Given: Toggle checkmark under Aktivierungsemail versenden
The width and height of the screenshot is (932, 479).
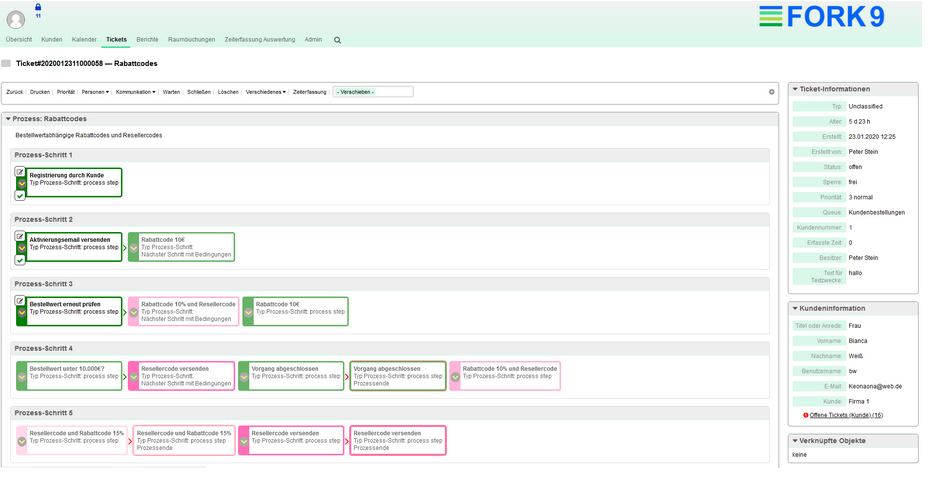Looking at the screenshot, I should click(x=20, y=259).
